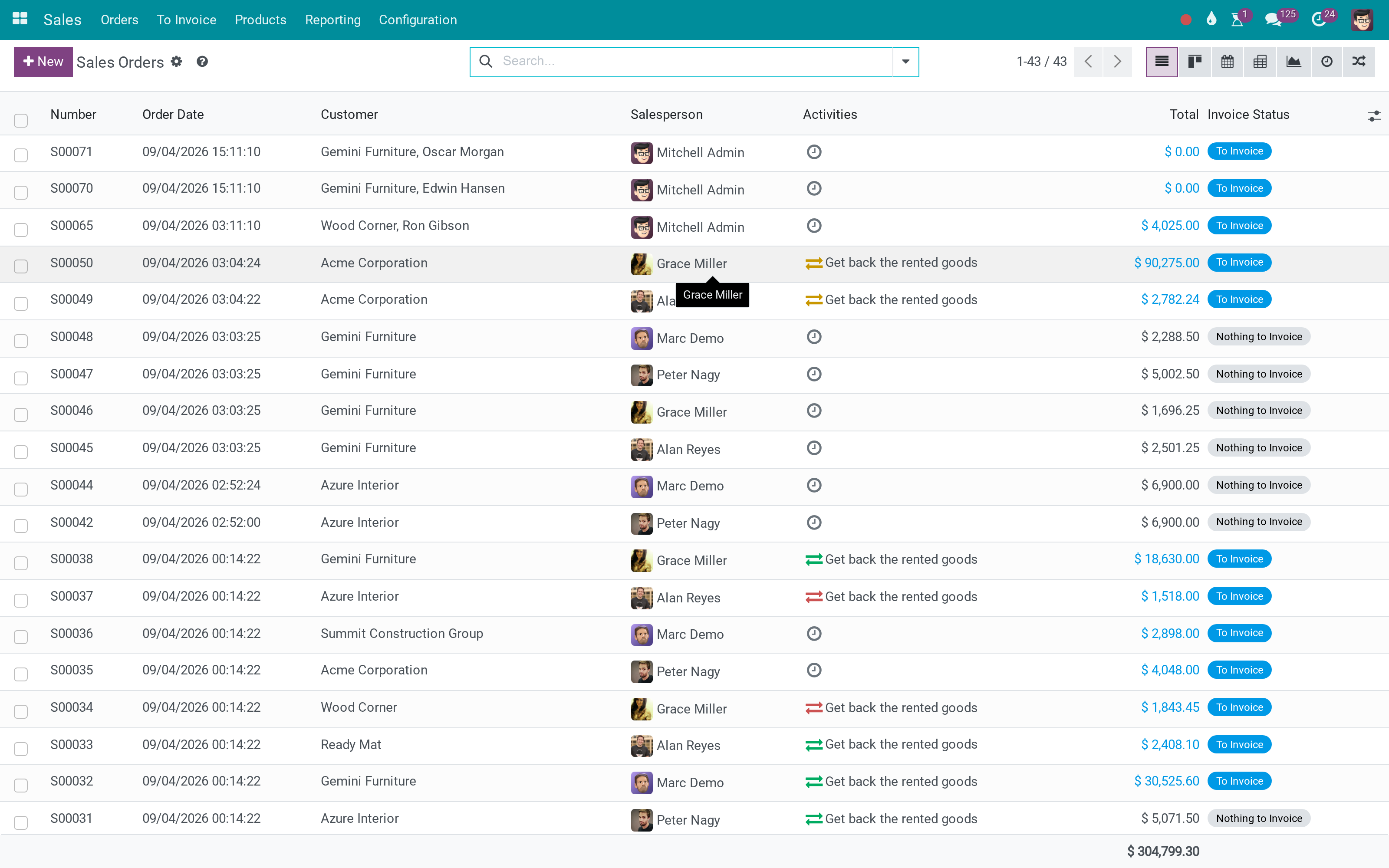
Task: Expand the search filter options dropdown
Action: click(905, 62)
